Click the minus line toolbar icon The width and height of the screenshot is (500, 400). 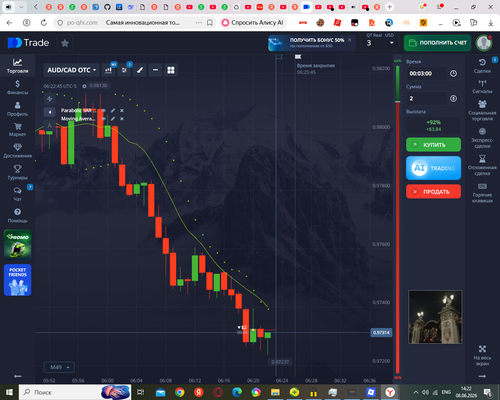pos(155,70)
